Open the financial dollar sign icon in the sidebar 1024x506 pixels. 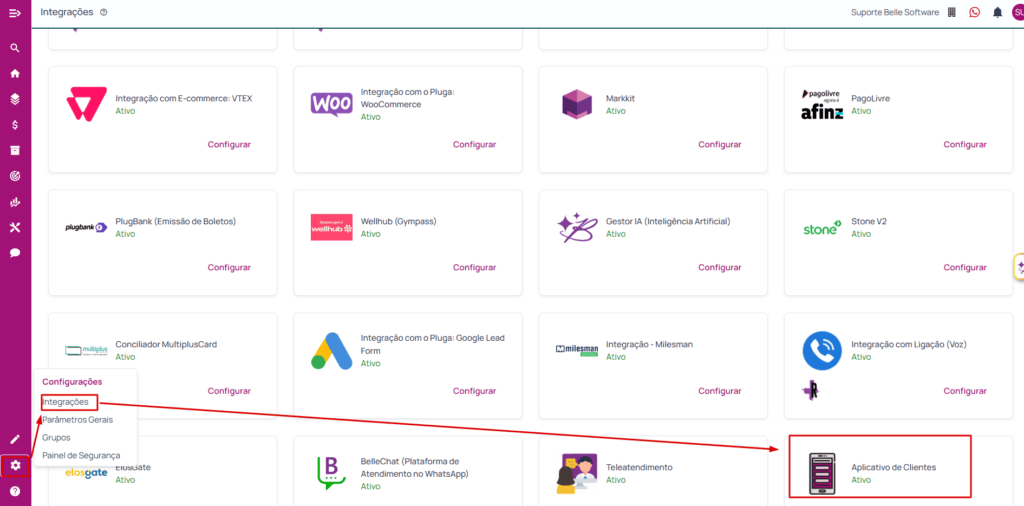pyautogui.click(x=15, y=125)
